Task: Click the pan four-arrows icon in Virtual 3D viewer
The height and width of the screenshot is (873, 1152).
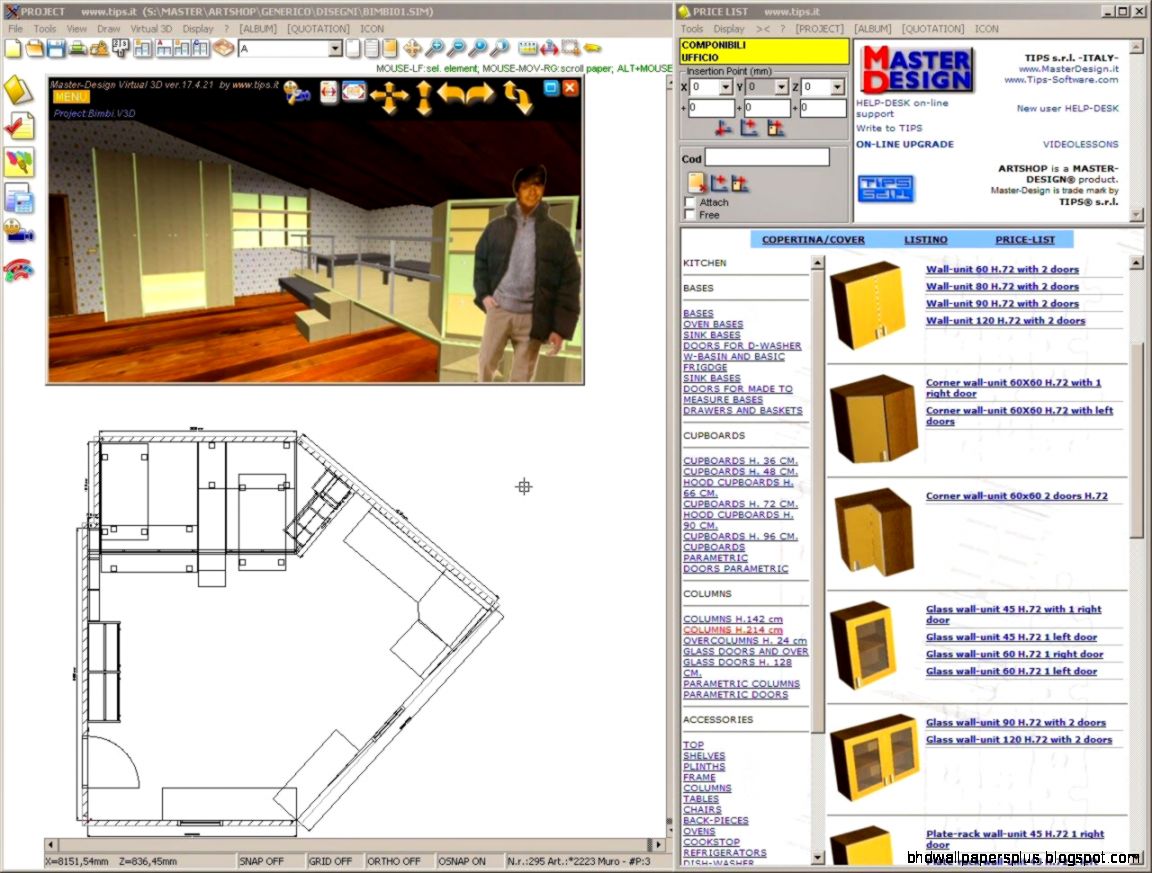Action: click(390, 94)
